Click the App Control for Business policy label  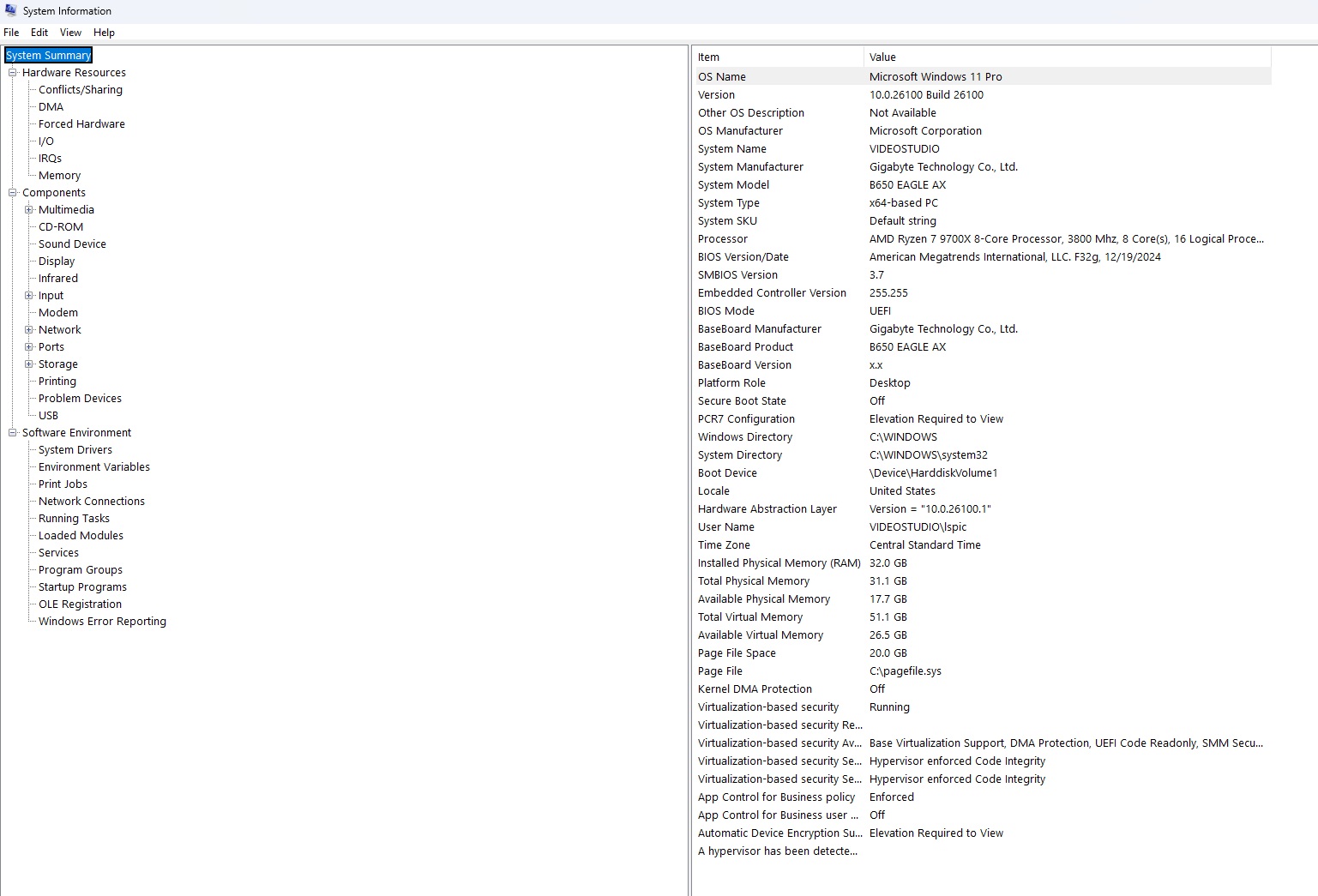[776, 797]
